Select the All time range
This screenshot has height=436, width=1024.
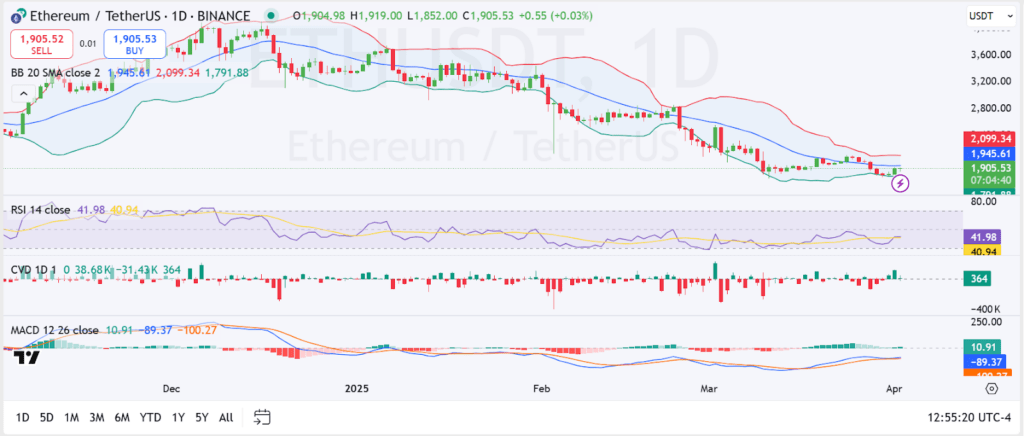click(226, 417)
